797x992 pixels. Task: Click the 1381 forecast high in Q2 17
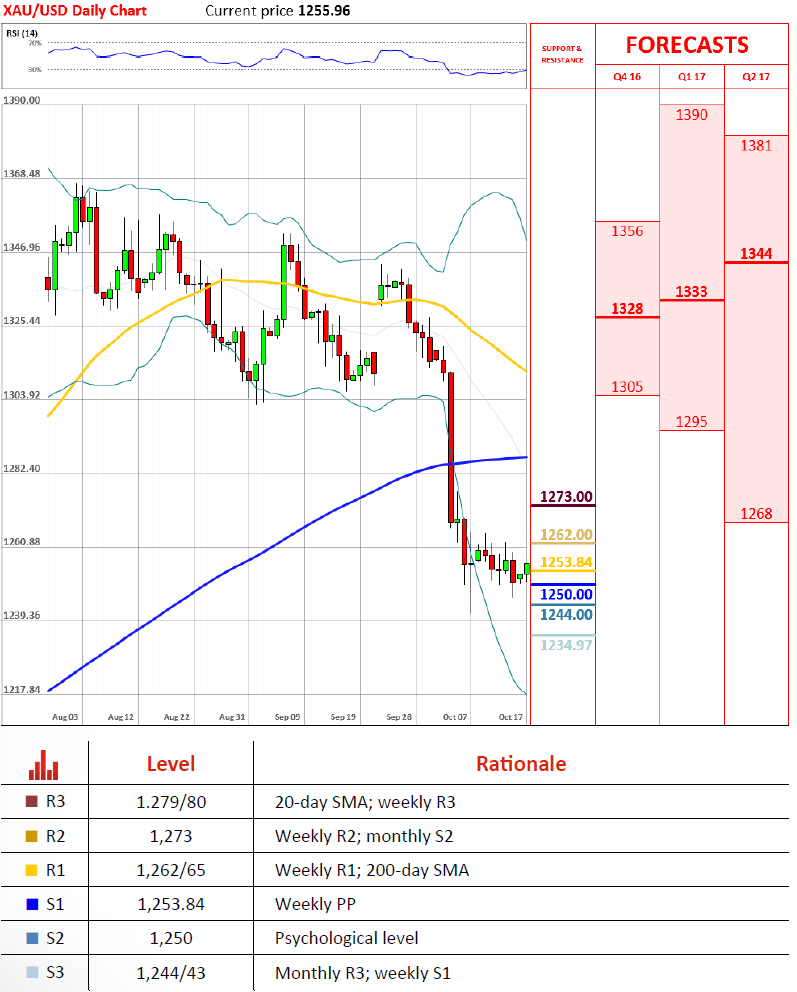click(757, 146)
